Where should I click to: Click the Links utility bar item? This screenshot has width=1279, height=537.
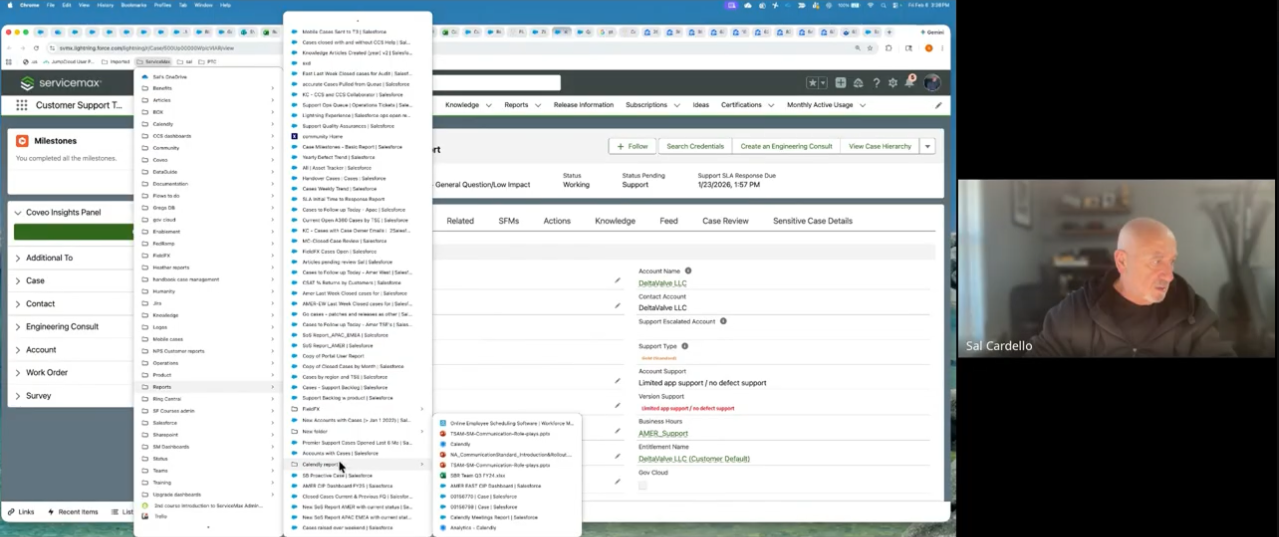pyautogui.click(x=20, y=512)
